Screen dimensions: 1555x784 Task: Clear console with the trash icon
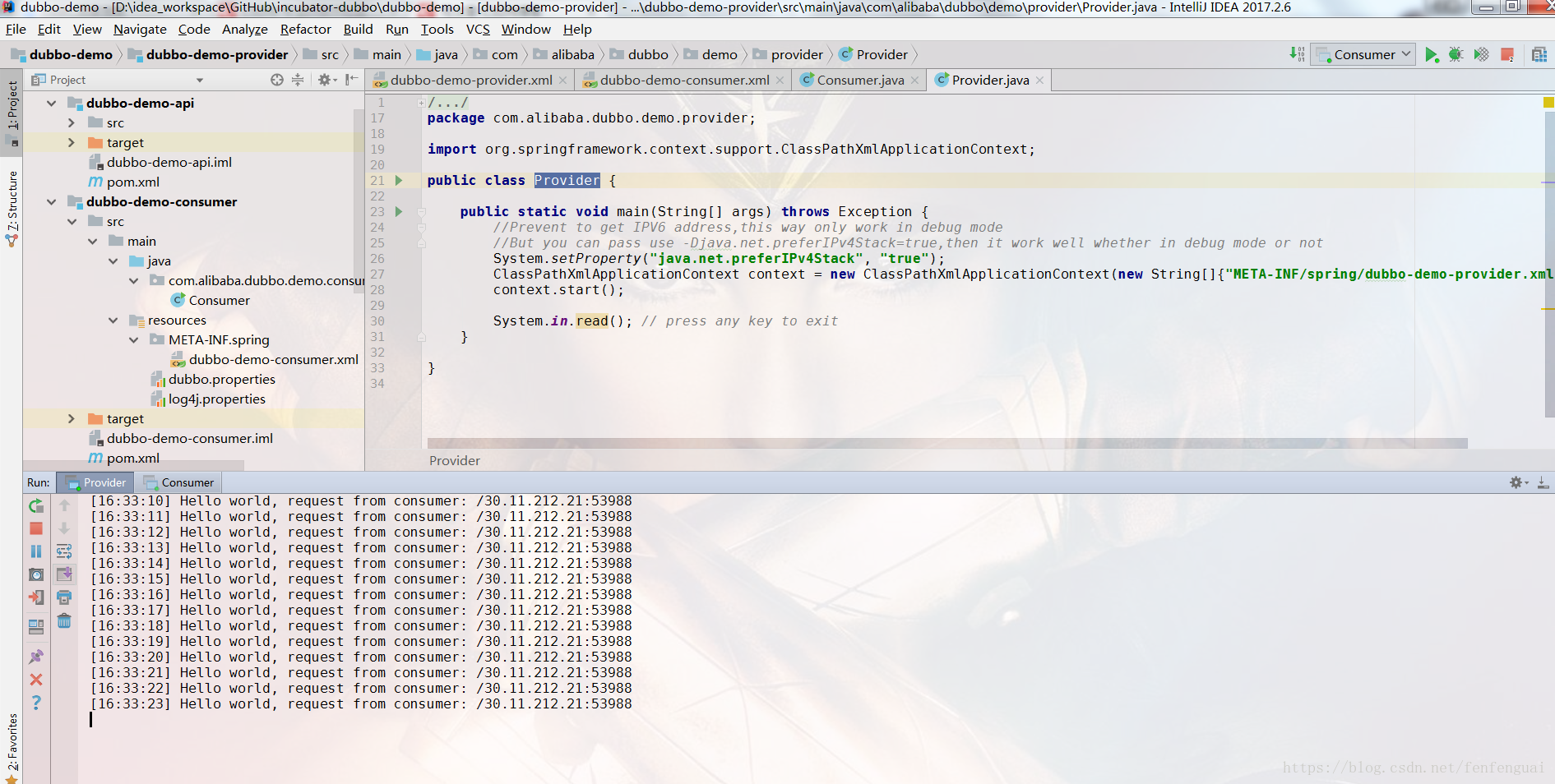64,620
